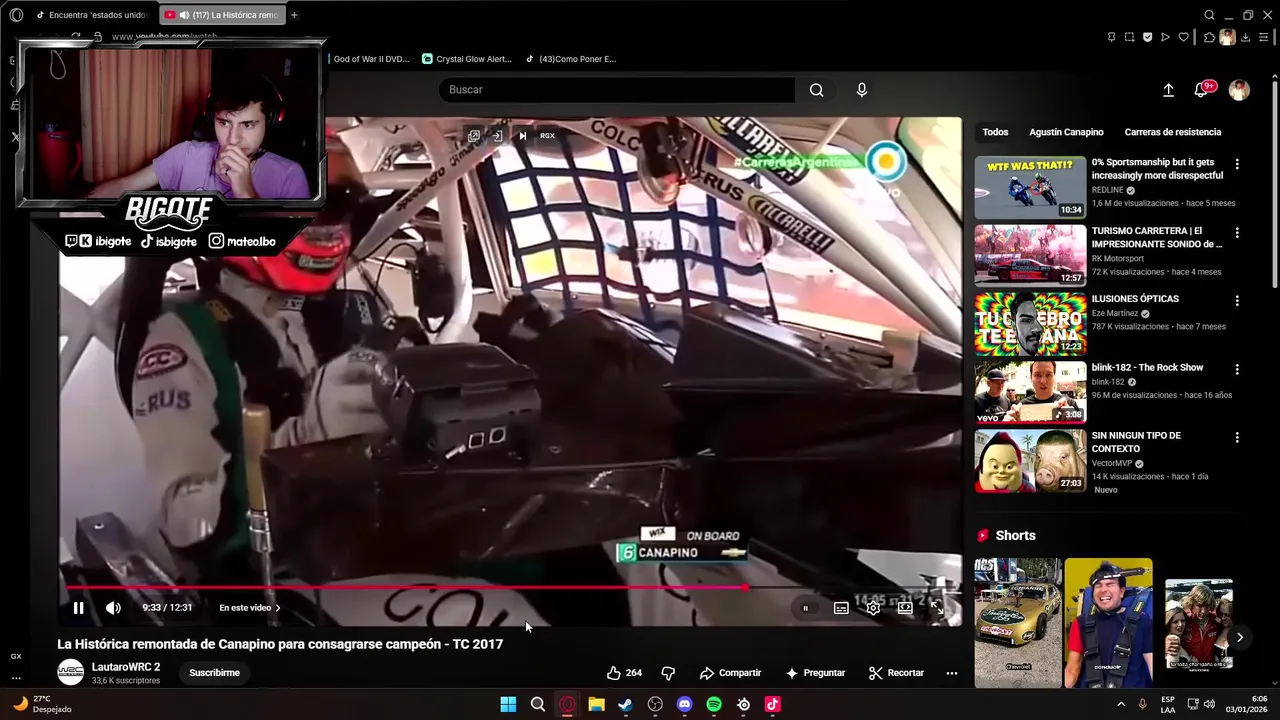The height and width of the screenshot is (720, 1280).
Task: Open the 'SIN NINGUN TIPO DE CONTEXTO' video
Action: coord(1136,442)
